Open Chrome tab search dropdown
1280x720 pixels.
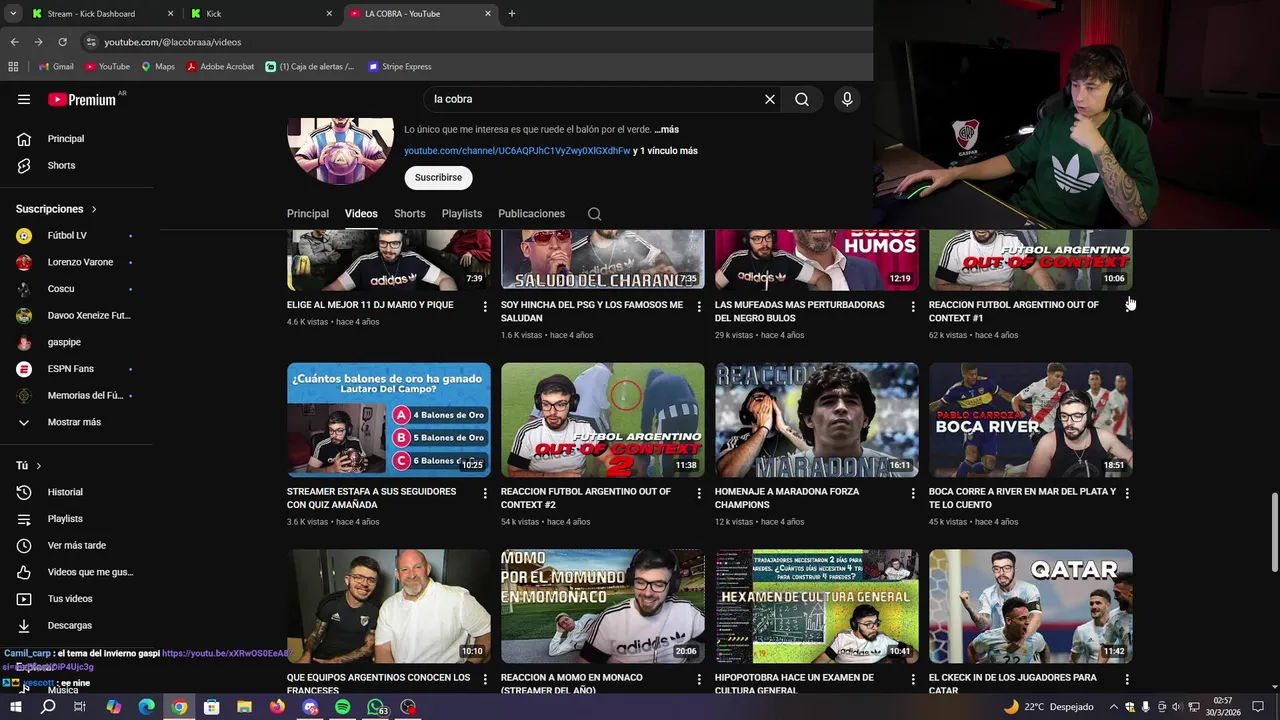[x=13, y=14]
